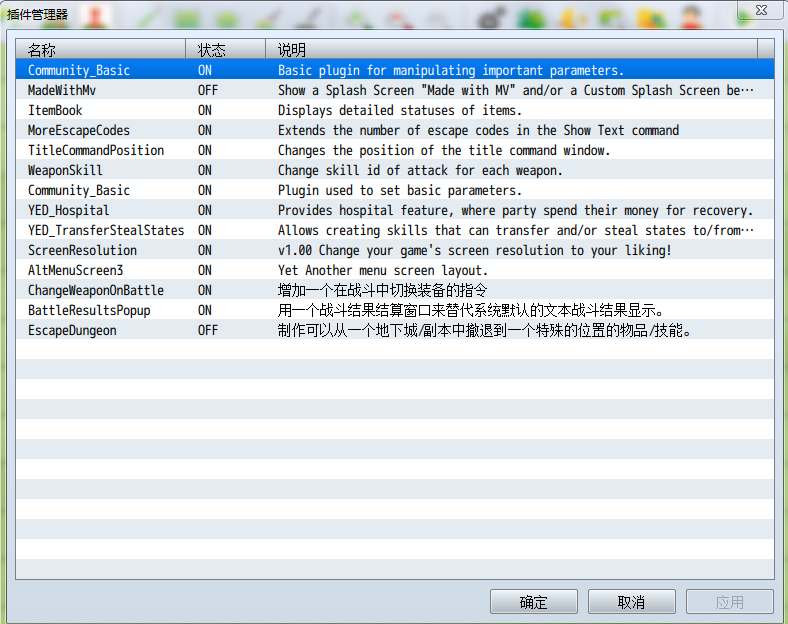This screenshot has height=624, width=788.
Task: Click description "Displays detailed statuses of items."
Action: coord(400,110)
